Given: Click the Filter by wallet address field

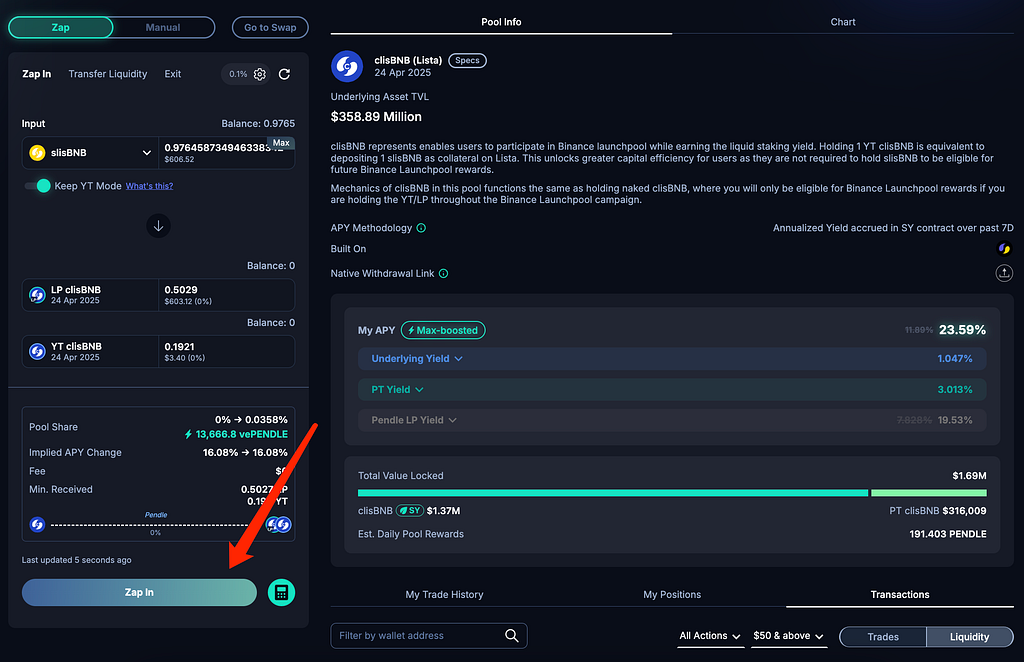Looking at the screenshot, I should click(429, 635).
